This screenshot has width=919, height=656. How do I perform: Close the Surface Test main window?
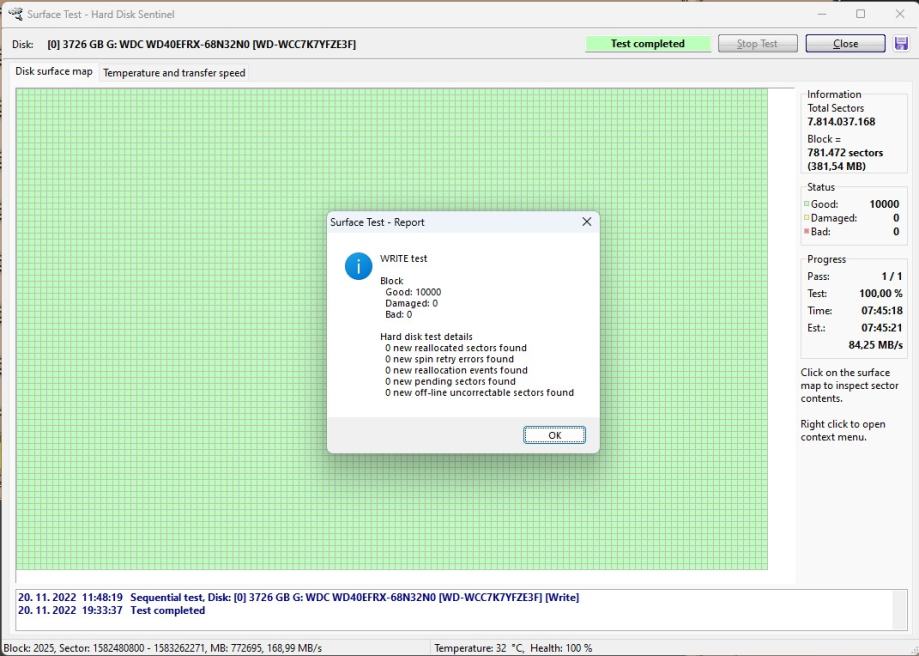898,14
